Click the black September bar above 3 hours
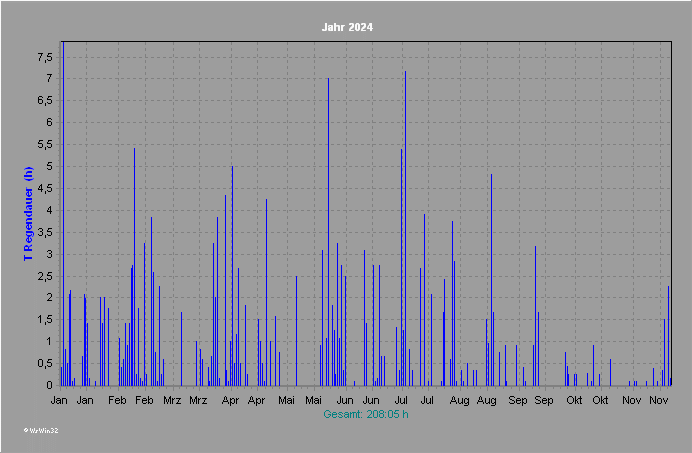Image resolution: width=692 pixels, height=453 pixels. [535, 315]
